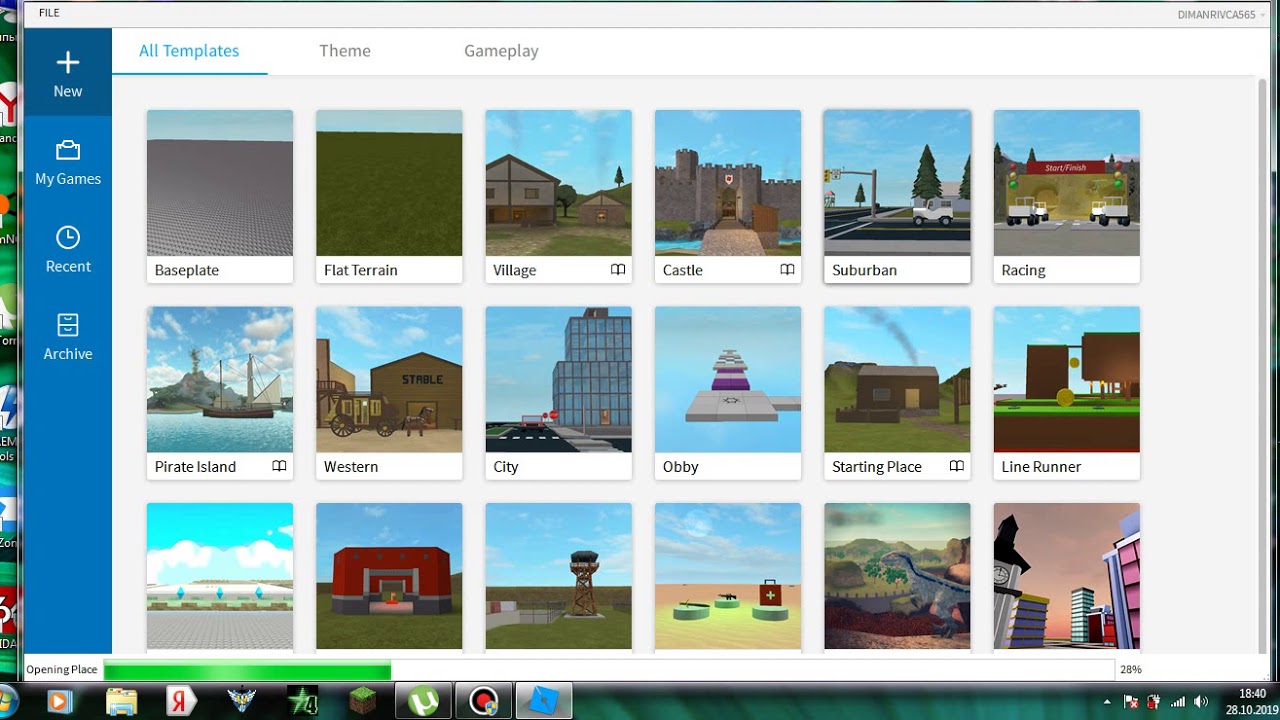Switch to Roblox Studio taskbar icon
1280x720 pixels.
(543, 701)
